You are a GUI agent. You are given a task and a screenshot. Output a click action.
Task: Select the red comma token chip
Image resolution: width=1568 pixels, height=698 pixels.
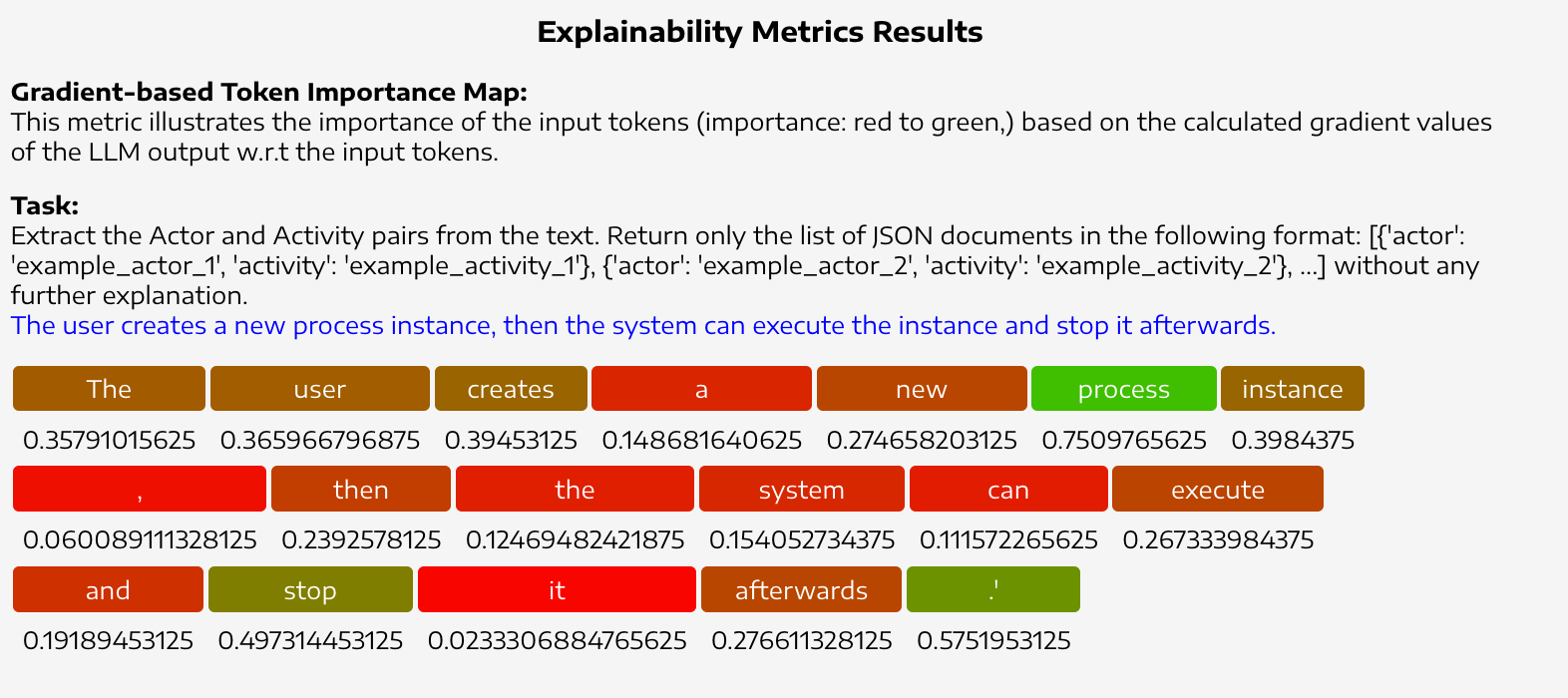[140, 490]
